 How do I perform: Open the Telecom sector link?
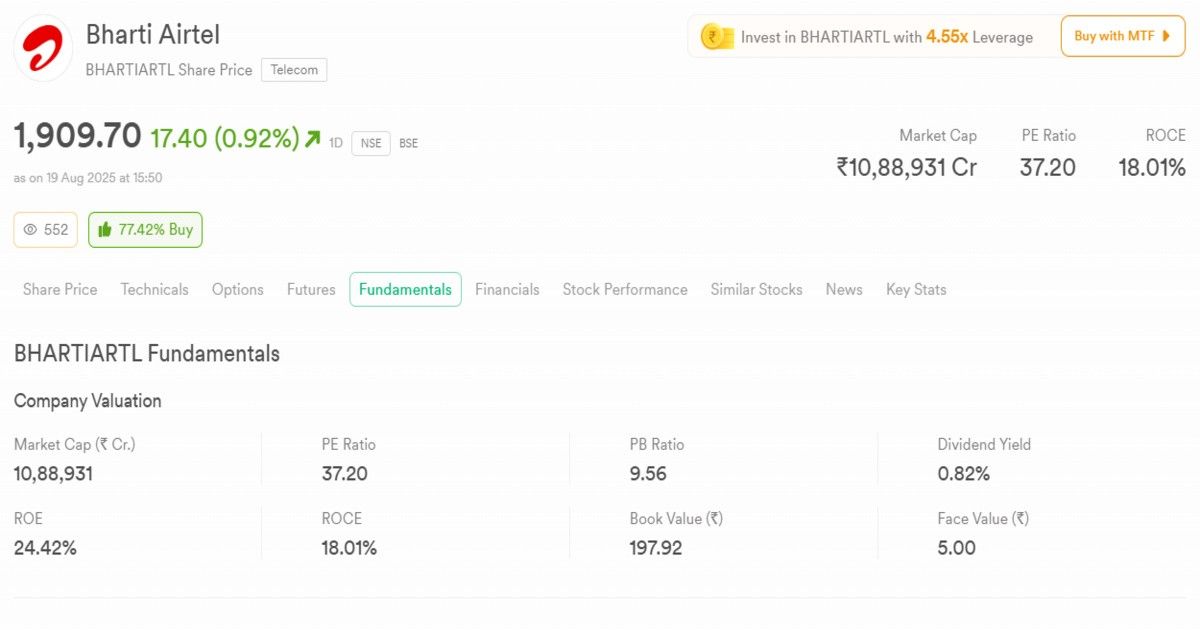(x=293, y=70)
